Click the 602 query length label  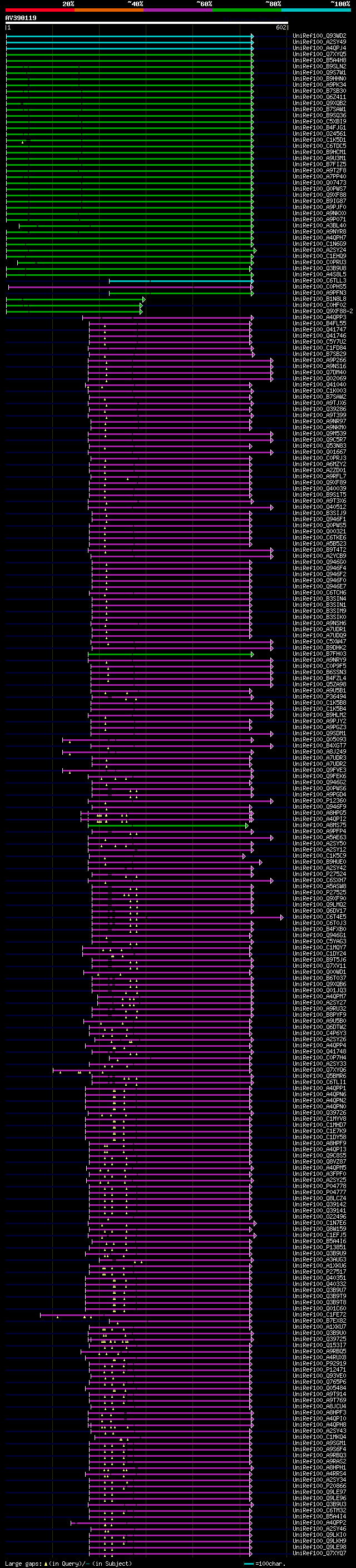pyautogui.click(x=280, y=27)
